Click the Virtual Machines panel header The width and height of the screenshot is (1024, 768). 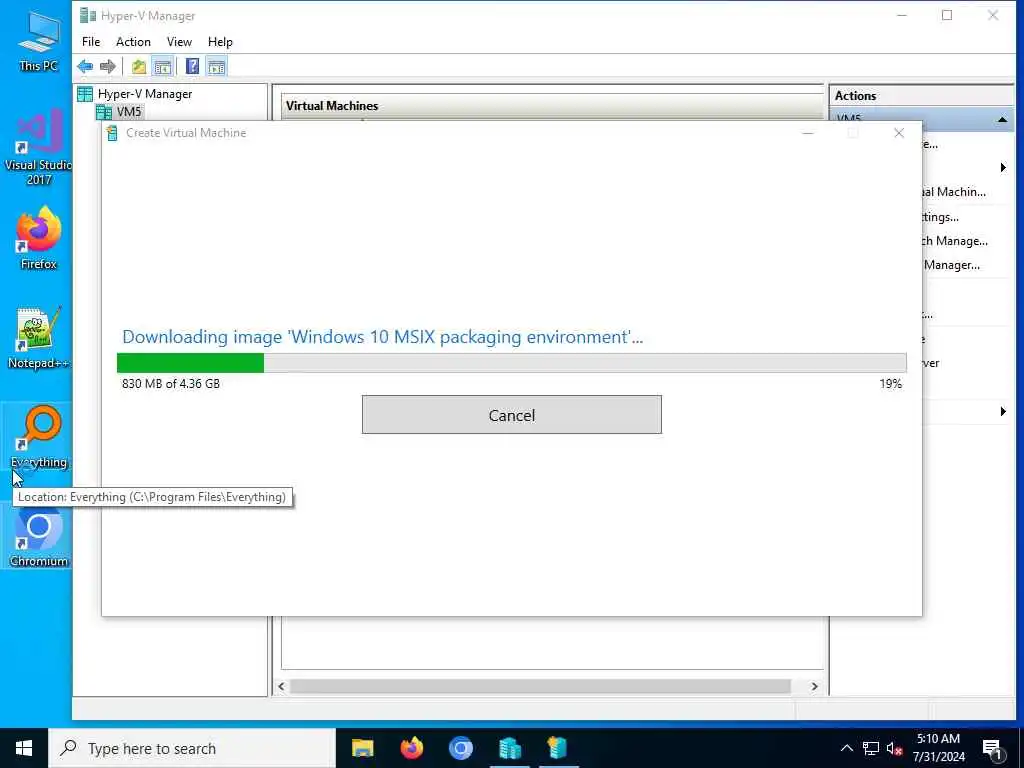[552, 106]
